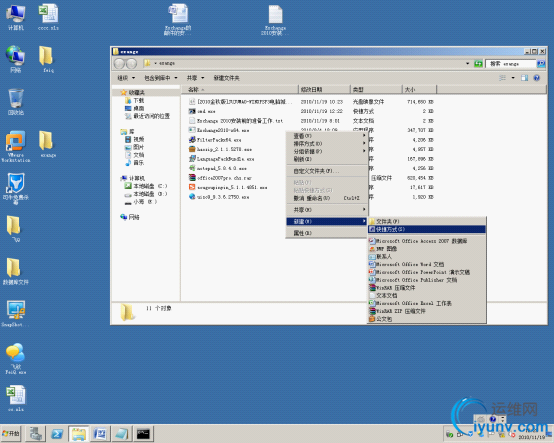Expand the 组织 (Organize) dropdown

[x=126, y=78]
